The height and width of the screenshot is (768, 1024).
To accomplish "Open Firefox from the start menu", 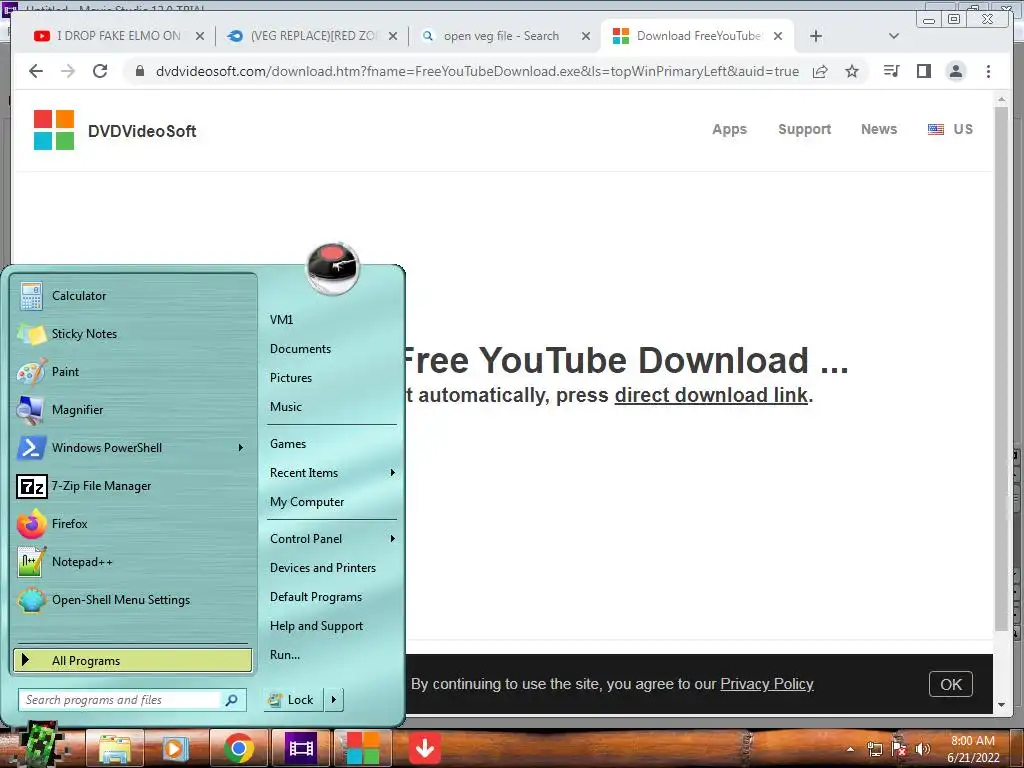I will tap(133, 524).
